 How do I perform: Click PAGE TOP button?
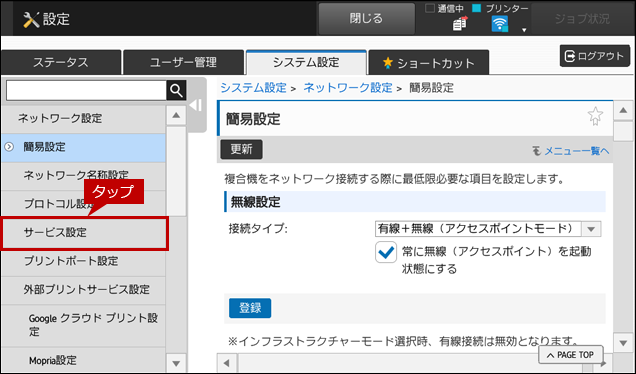(571, 355)
